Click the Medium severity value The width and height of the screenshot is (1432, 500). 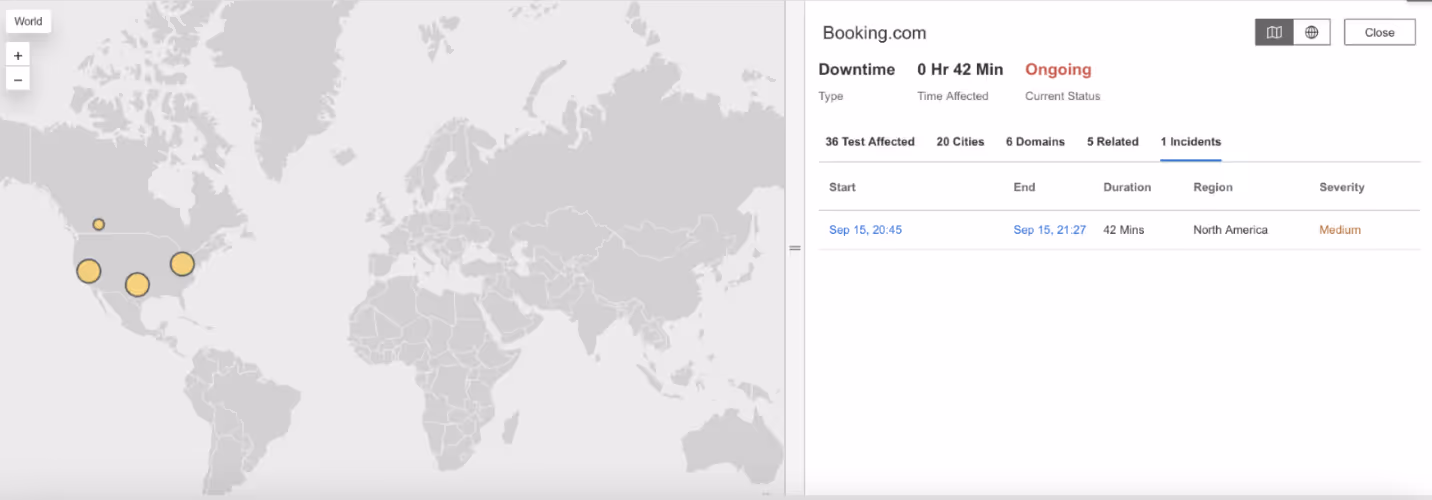[1340, 230]
